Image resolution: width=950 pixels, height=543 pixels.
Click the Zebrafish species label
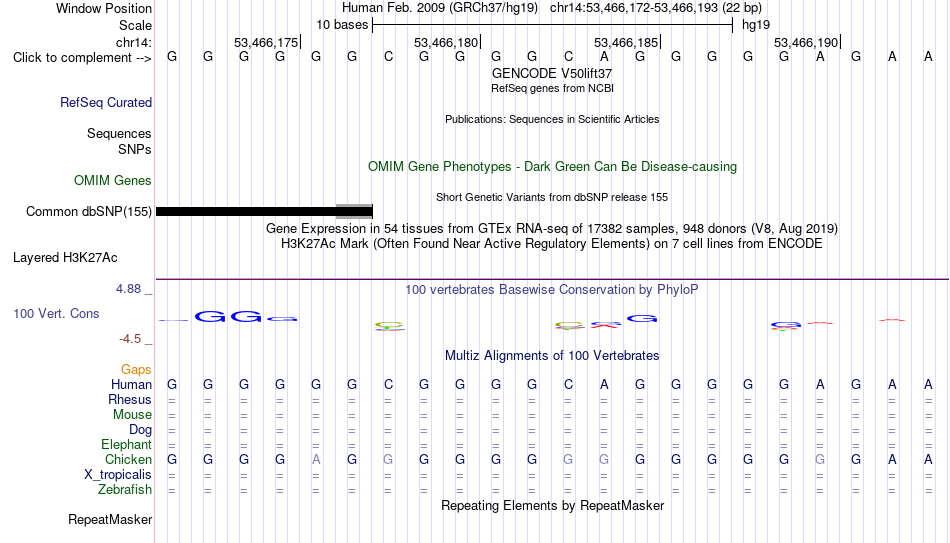(x=125, y=490)
